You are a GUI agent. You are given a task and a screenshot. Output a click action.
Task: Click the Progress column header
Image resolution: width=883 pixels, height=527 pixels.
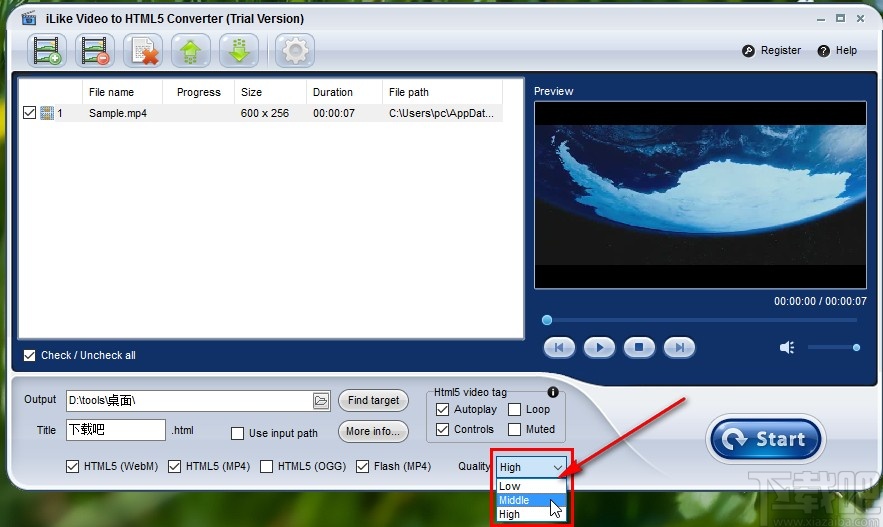click(198, 92)
